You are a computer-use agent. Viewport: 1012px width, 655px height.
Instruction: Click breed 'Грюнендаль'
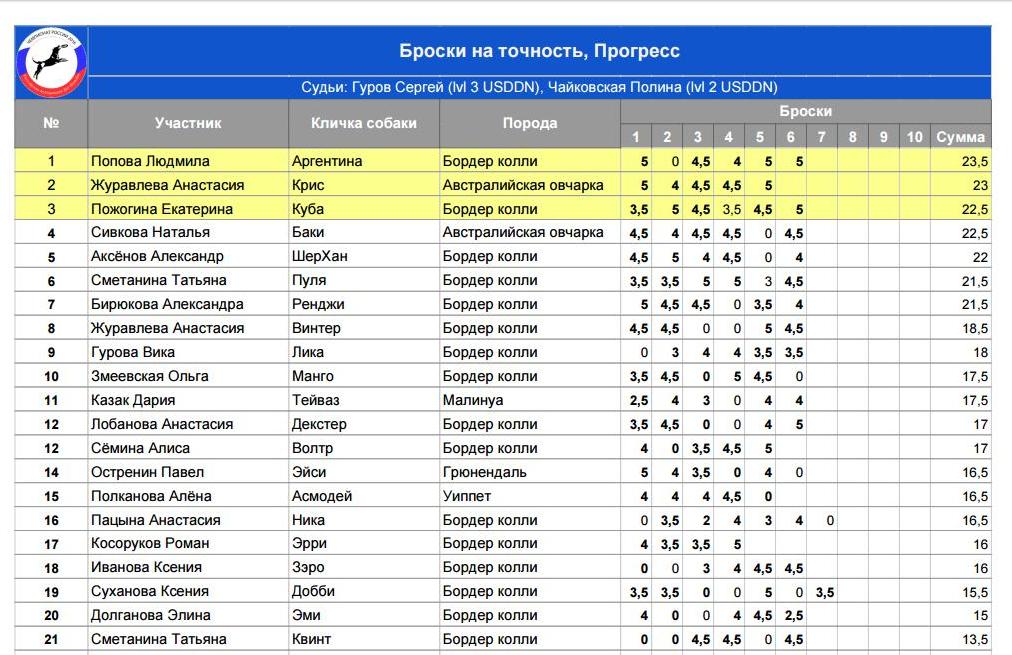[x=484, y=472]
